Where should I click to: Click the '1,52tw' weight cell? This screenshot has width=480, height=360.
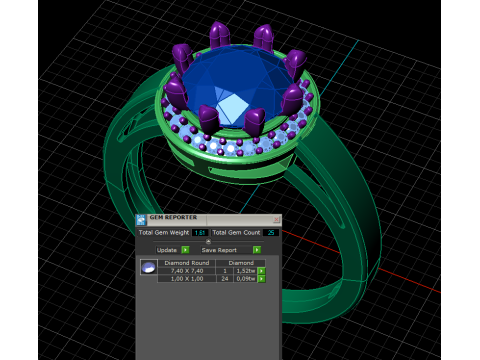246,271
